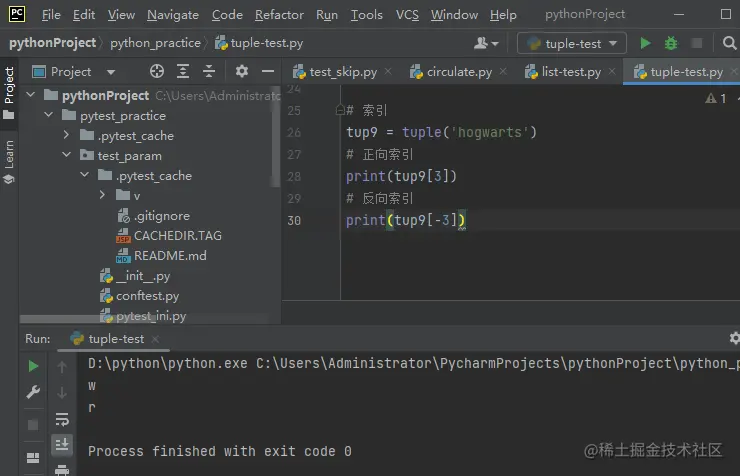Click Up the Stack Trace arrow
Viewport: 740px width, 476px height.
click(x=62, y=367)
